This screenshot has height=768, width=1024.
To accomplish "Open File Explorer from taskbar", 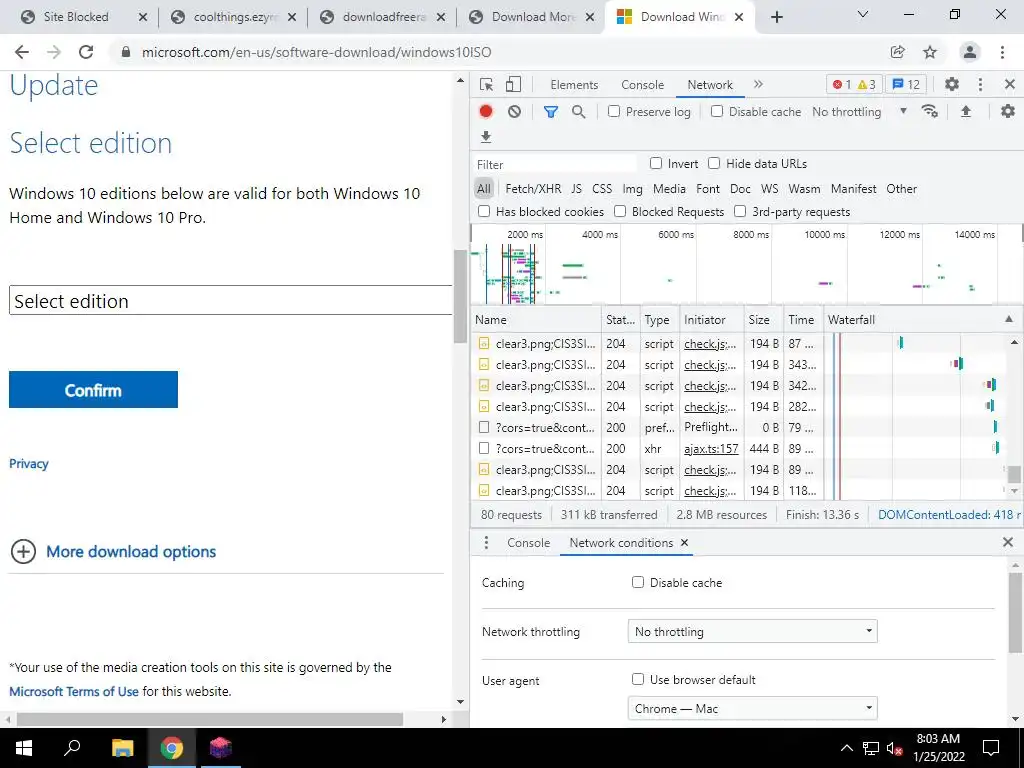I will click(x=122, y=748).
